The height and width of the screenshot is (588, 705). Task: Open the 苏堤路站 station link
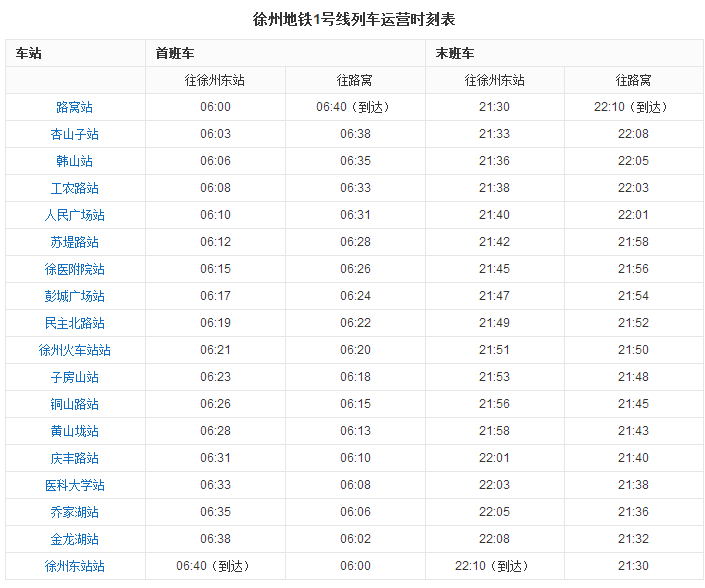coord(75,242)
